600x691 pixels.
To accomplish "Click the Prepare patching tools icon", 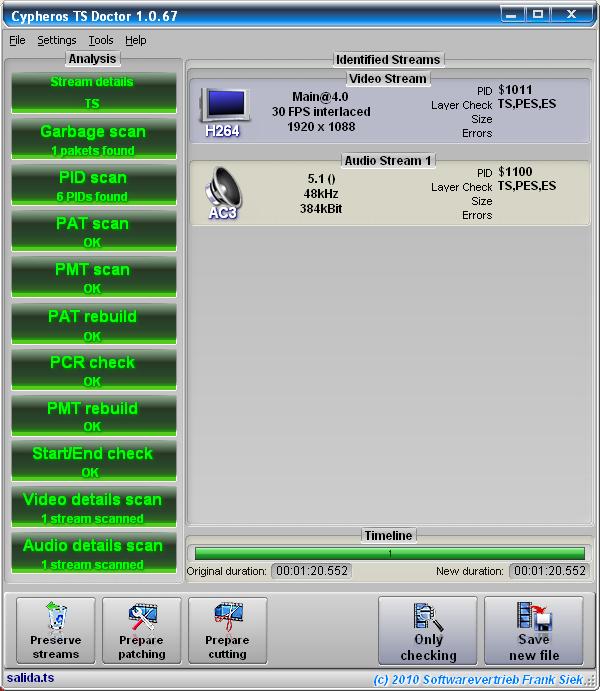I will pos(143,617).
